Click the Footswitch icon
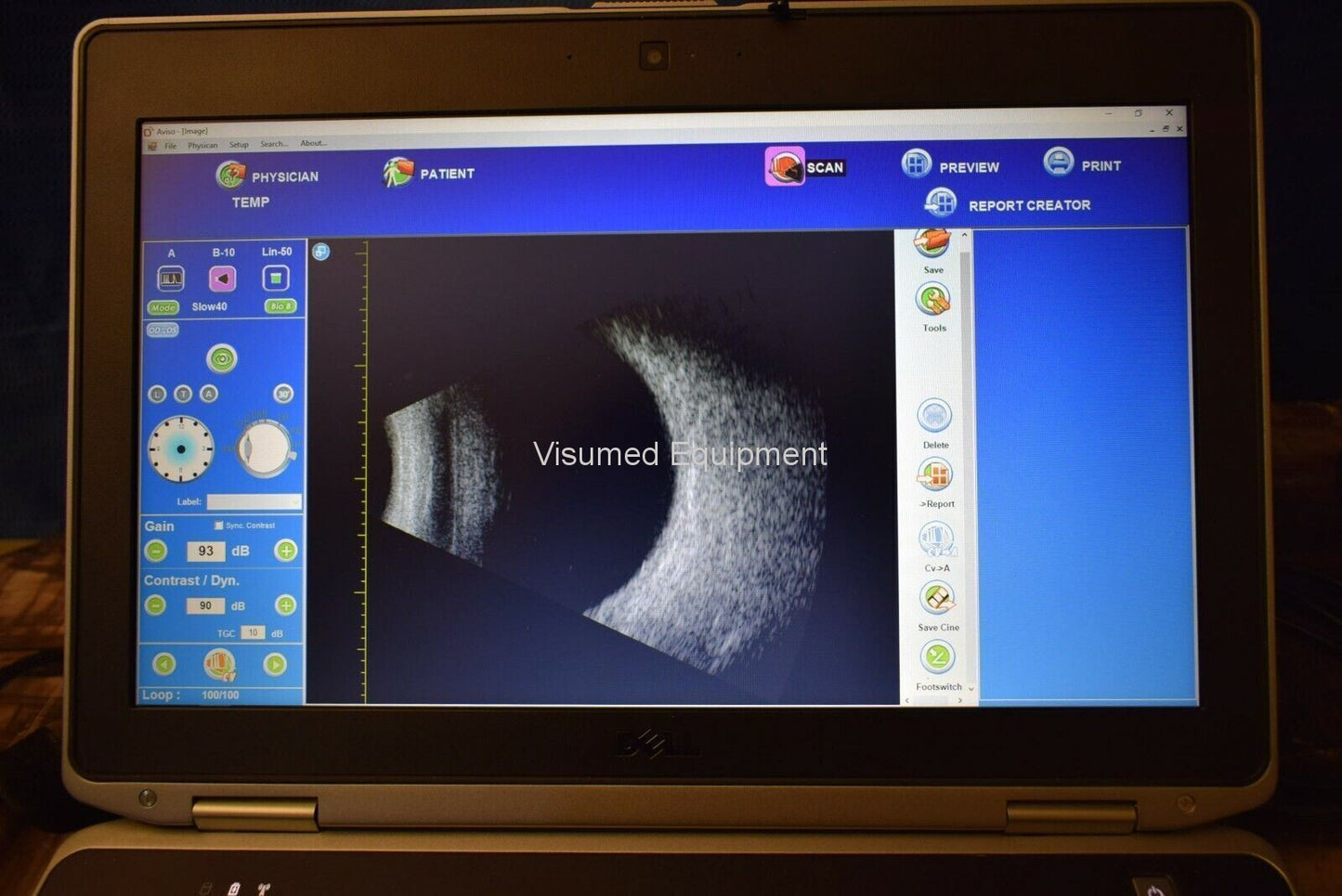Screen dimensions: 1342x896 [937, 658]
